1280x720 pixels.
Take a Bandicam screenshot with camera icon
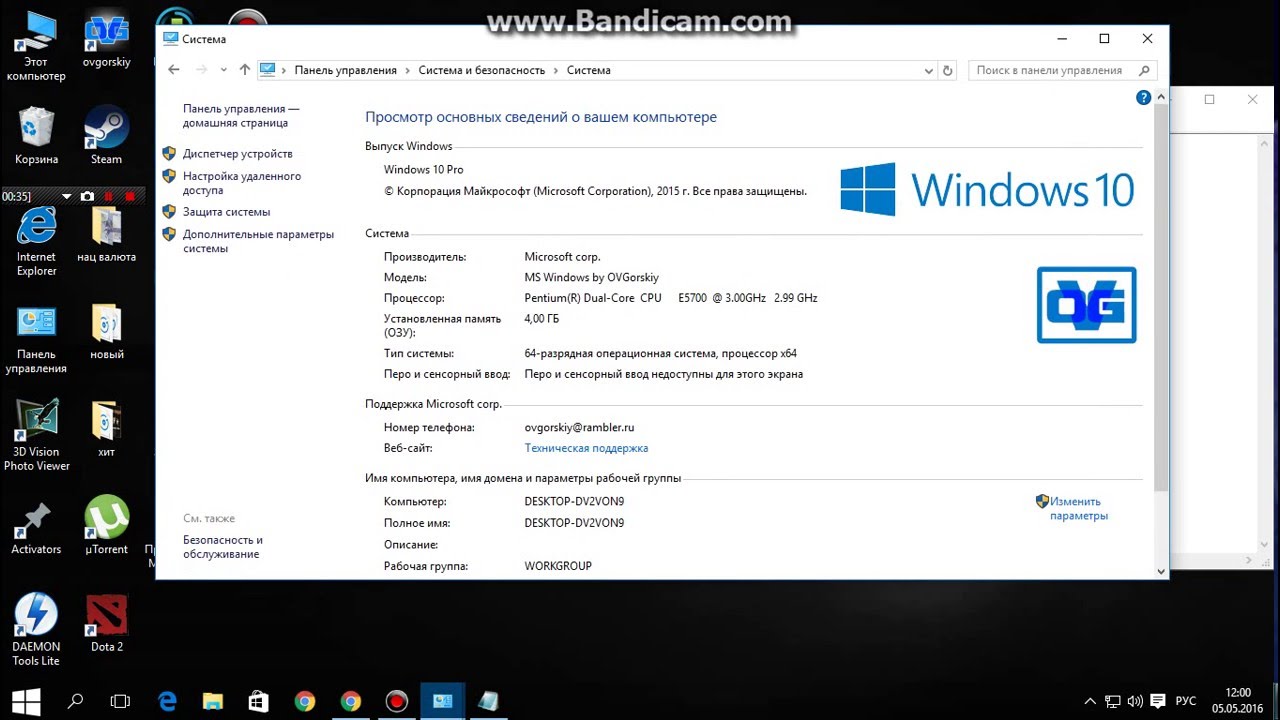[87, 196]
